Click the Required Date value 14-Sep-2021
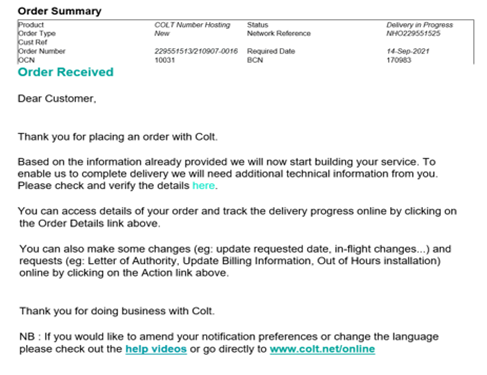 point(408,51)
